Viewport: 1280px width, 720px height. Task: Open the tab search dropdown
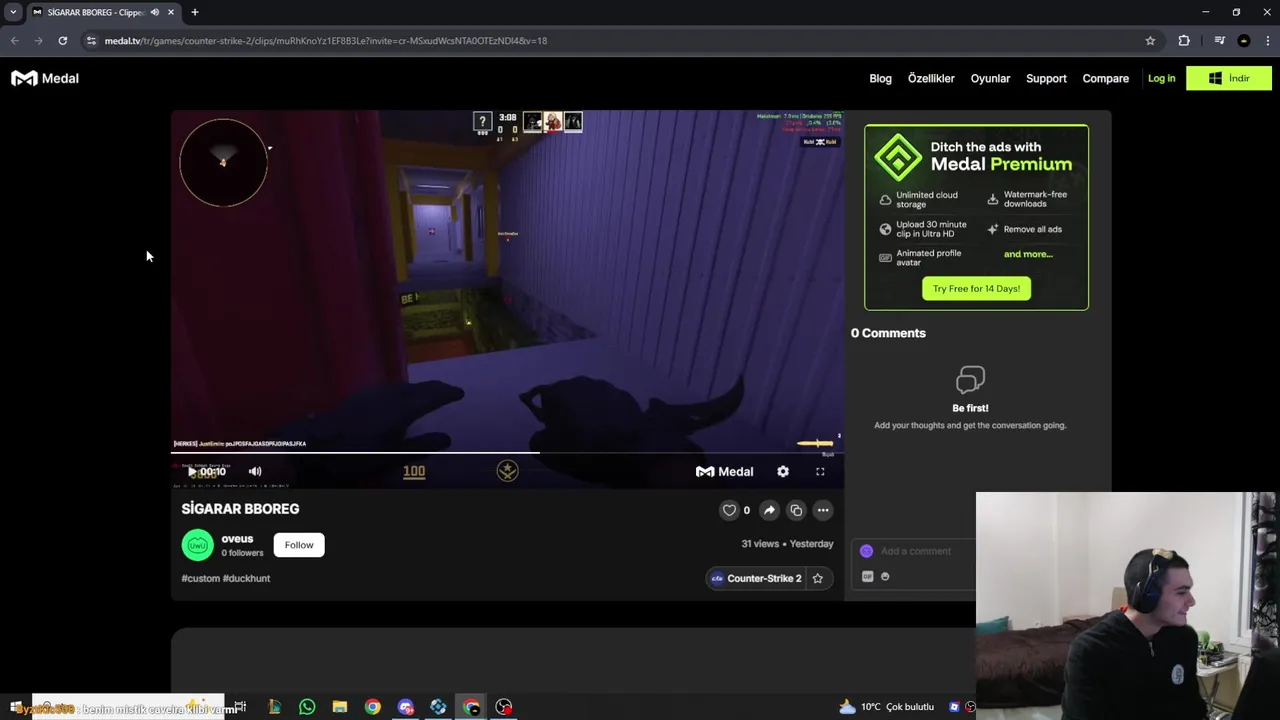point(13,12)
